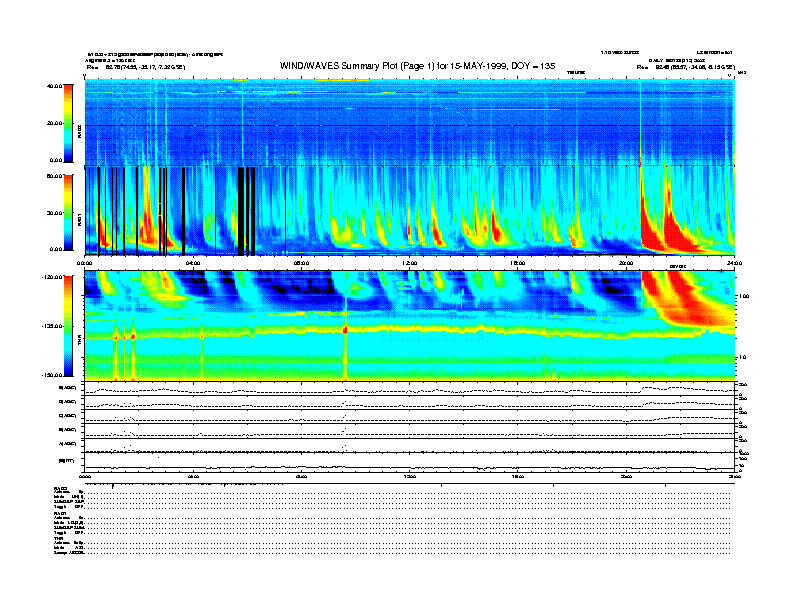Viewport: 792px width, 612px height.
Task: Click the 12:00 label under the bottom line plots
Action: pyautogui.click(x=410, y=476)
